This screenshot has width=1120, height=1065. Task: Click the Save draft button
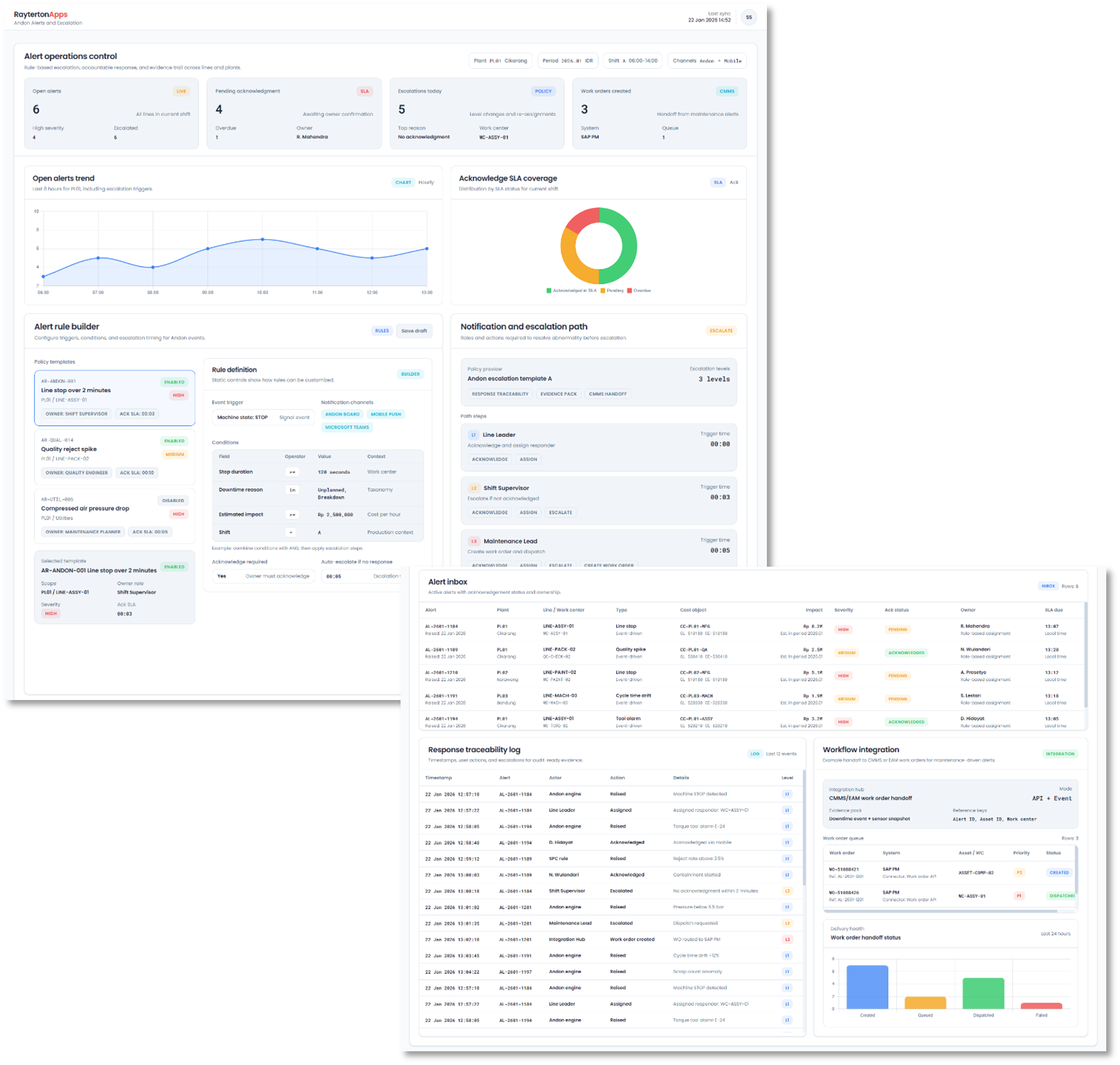(x=414, y=330)
